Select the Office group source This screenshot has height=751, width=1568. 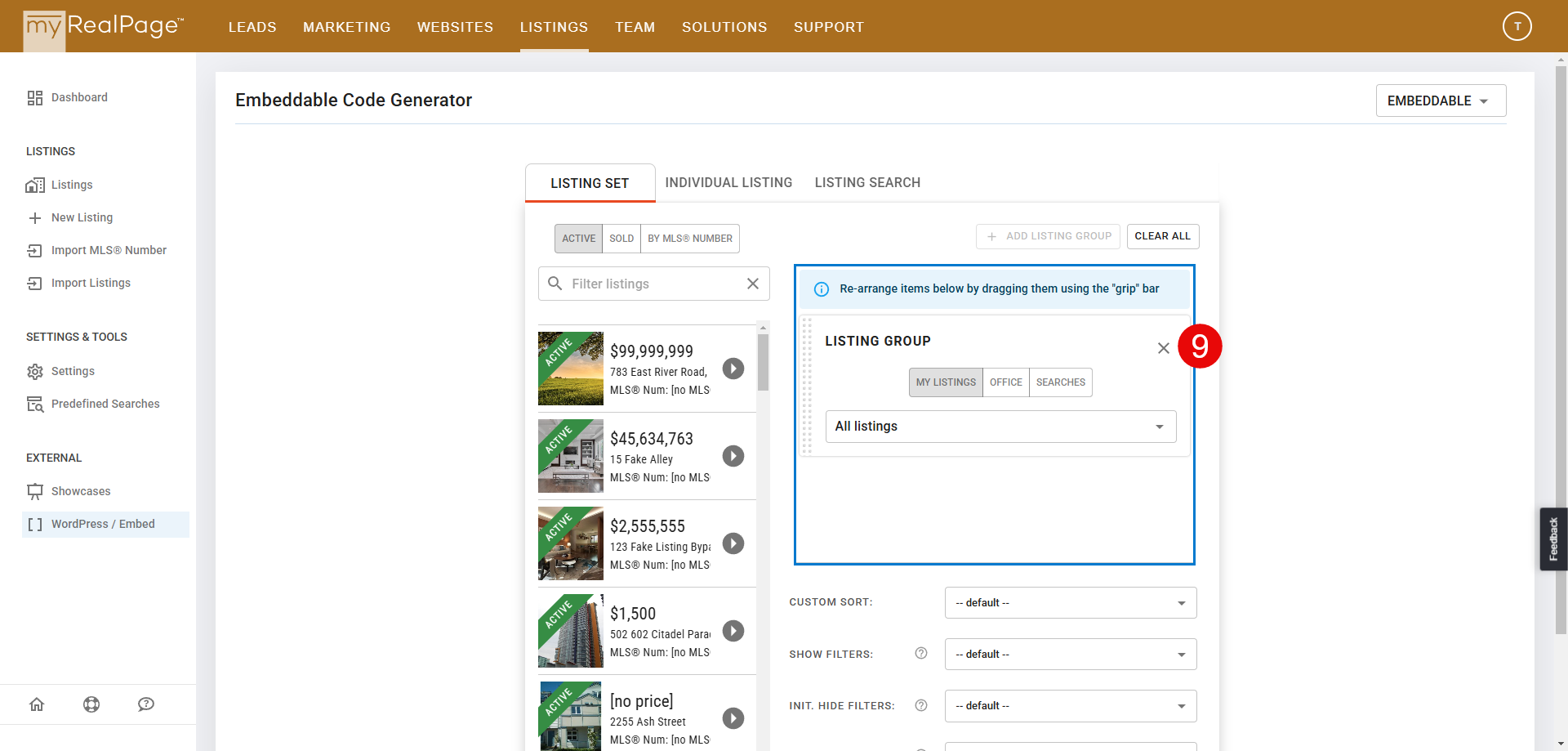tap(1006, 382)
